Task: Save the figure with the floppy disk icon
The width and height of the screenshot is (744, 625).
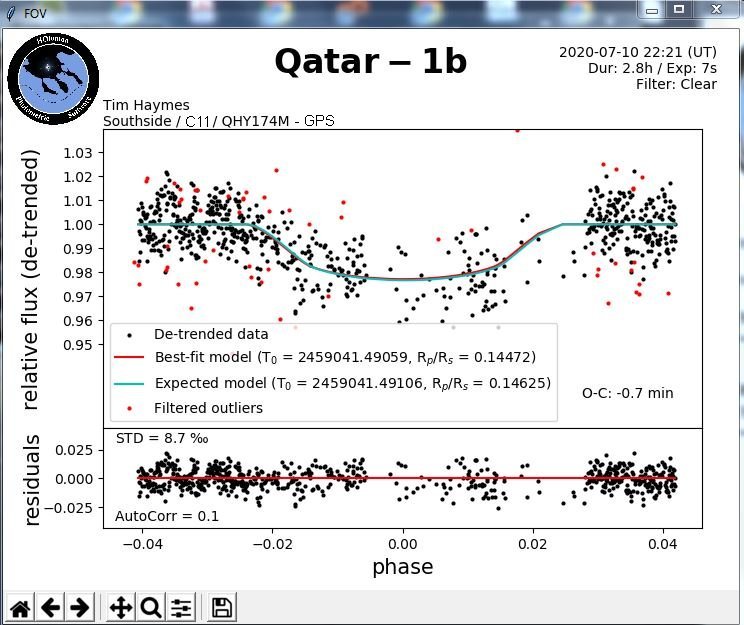Action: [222, 607]
